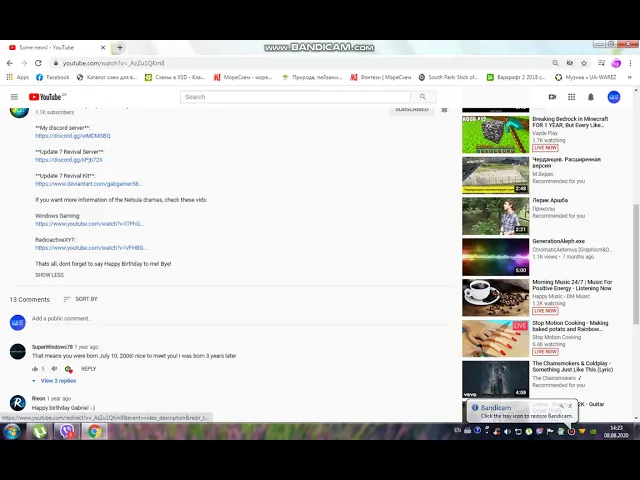The width and height of the screenshot is (640, 480).
Task: Click the Chrome taskbar icon
Action: pos(95,431)
